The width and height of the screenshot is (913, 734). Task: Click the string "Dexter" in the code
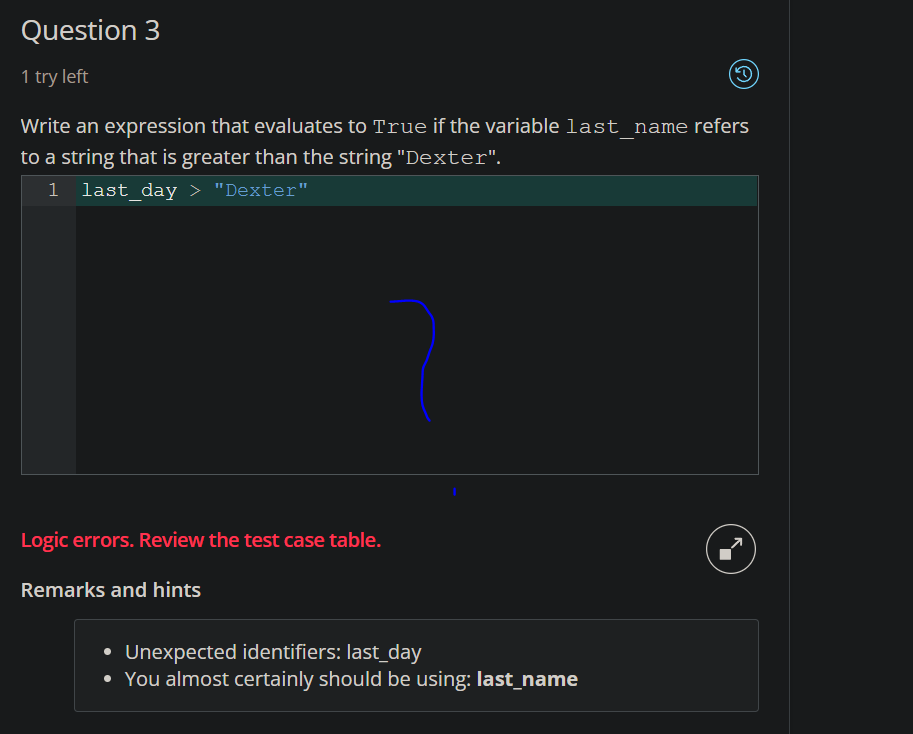261,190
